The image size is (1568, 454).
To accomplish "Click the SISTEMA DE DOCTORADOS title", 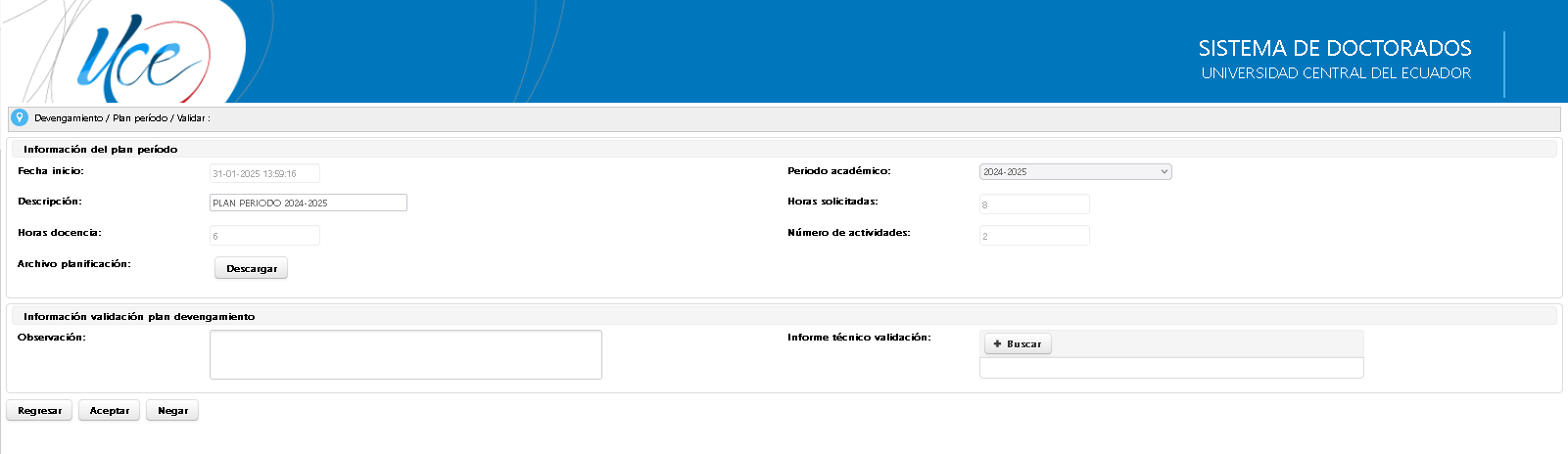I will click(1335, 48).
